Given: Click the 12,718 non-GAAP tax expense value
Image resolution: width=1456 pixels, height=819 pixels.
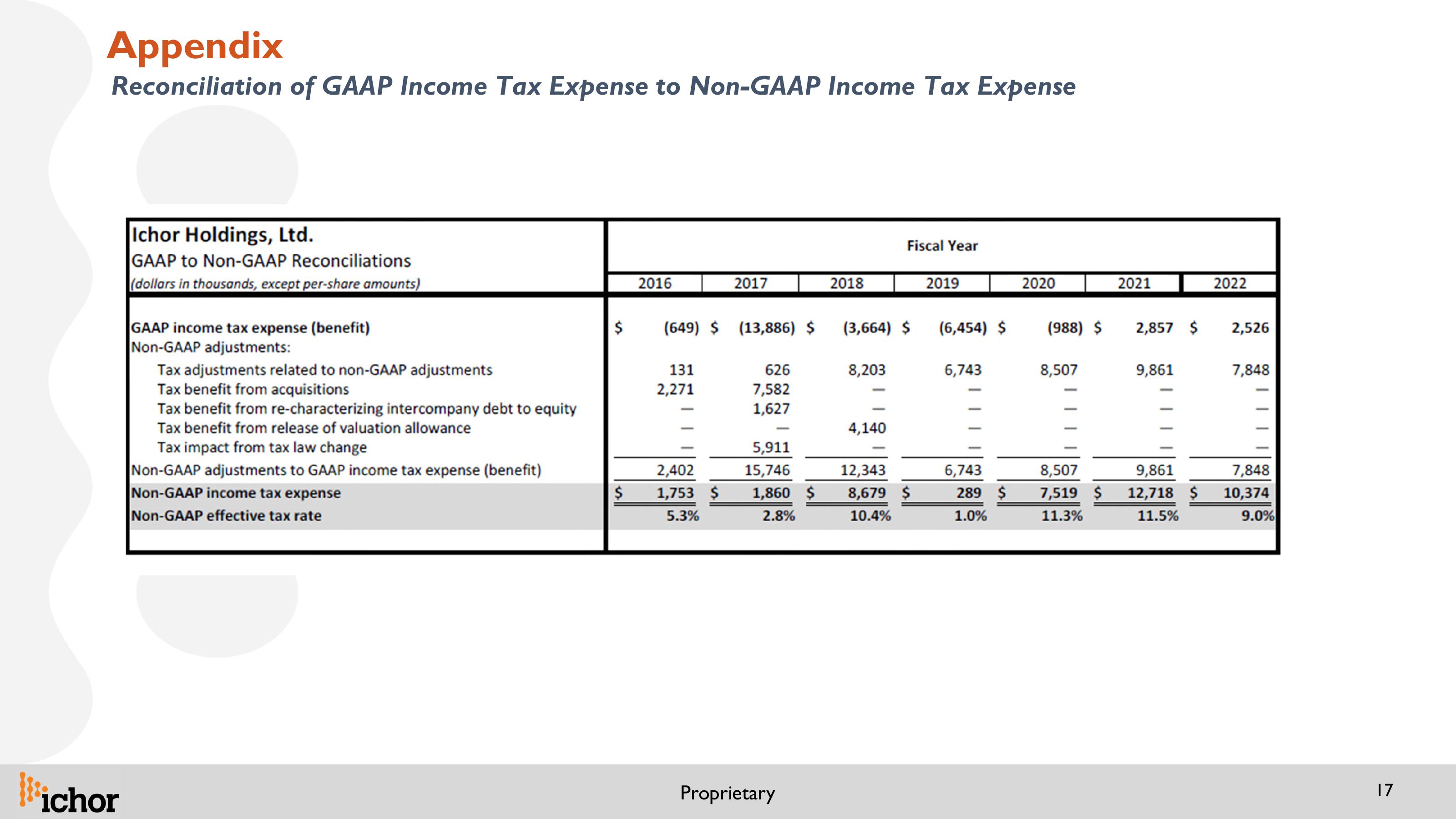Looking at the screenshot, I should click(x=1151, y=493).
